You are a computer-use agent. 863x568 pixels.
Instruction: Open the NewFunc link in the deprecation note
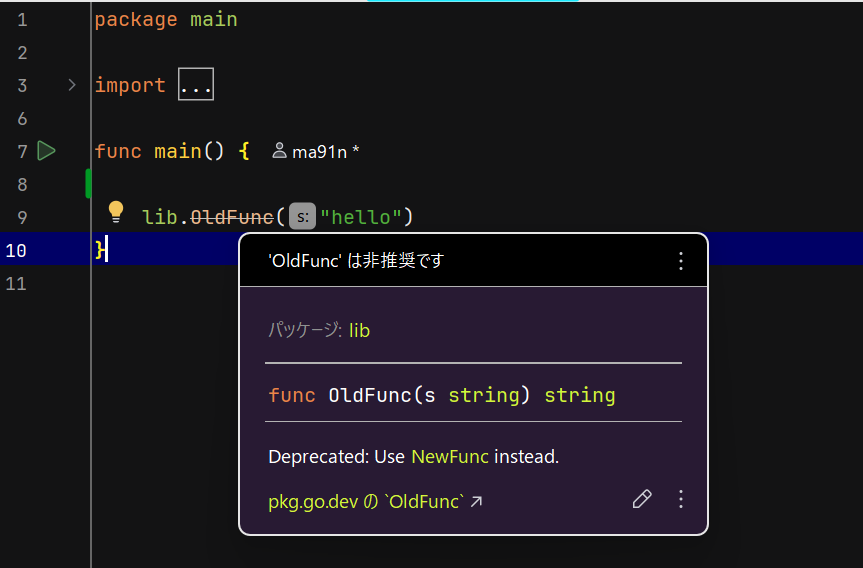[x=449, y=457]
